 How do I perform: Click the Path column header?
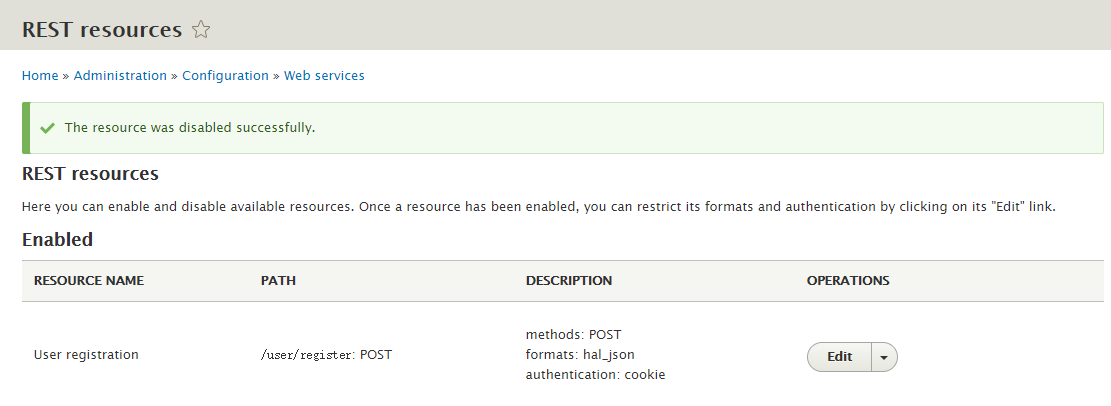pos(278,281)
